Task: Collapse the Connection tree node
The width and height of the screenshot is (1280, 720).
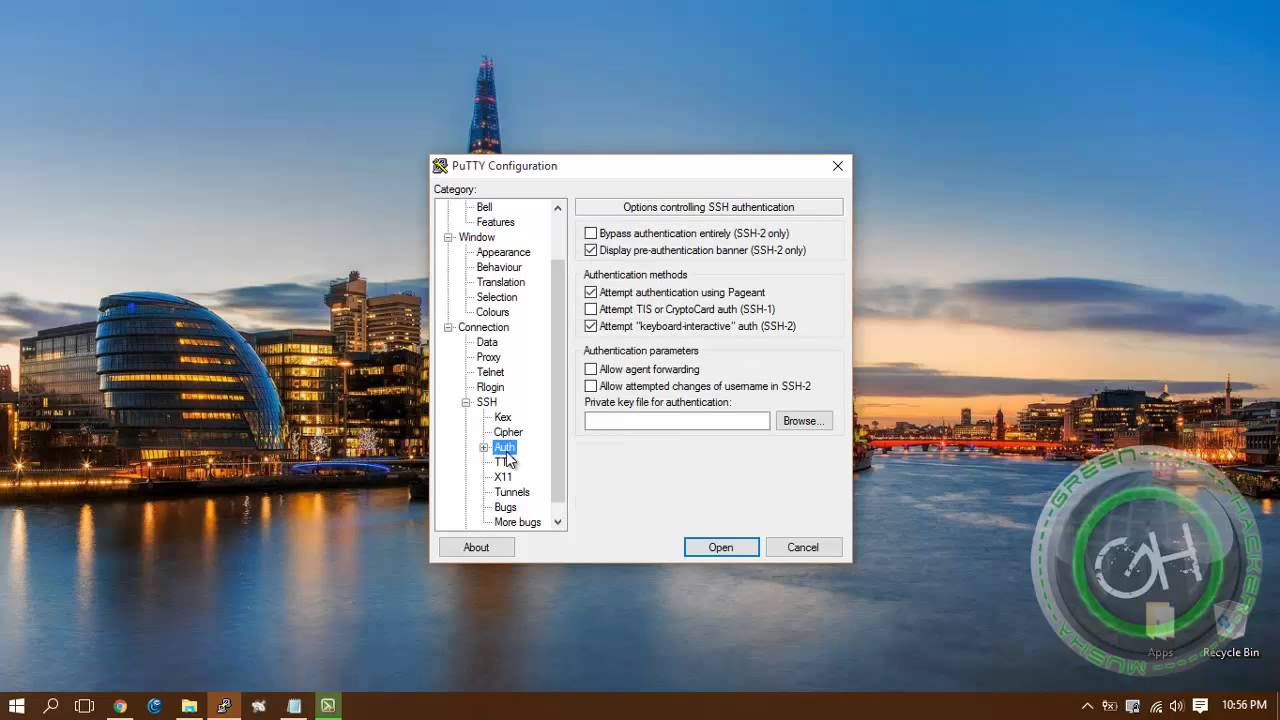Action: 448,327
